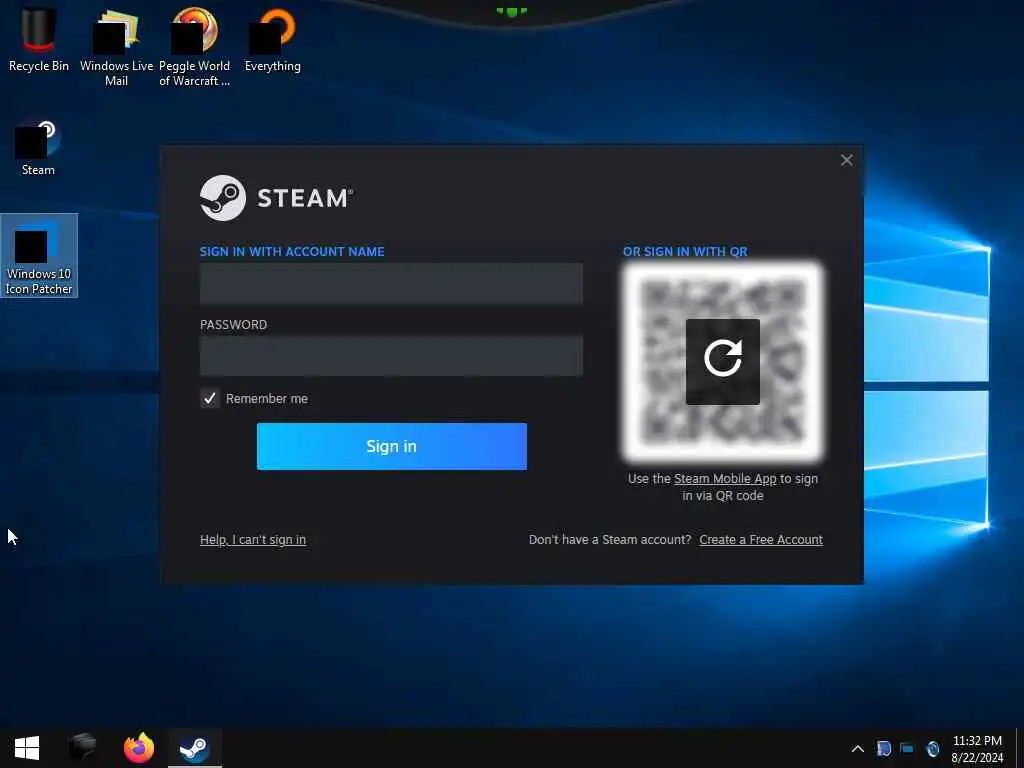The width and height of the screenshot is (1024, 768).
Task: Show hidden system tray icons
Action: [x=858, y=748]
